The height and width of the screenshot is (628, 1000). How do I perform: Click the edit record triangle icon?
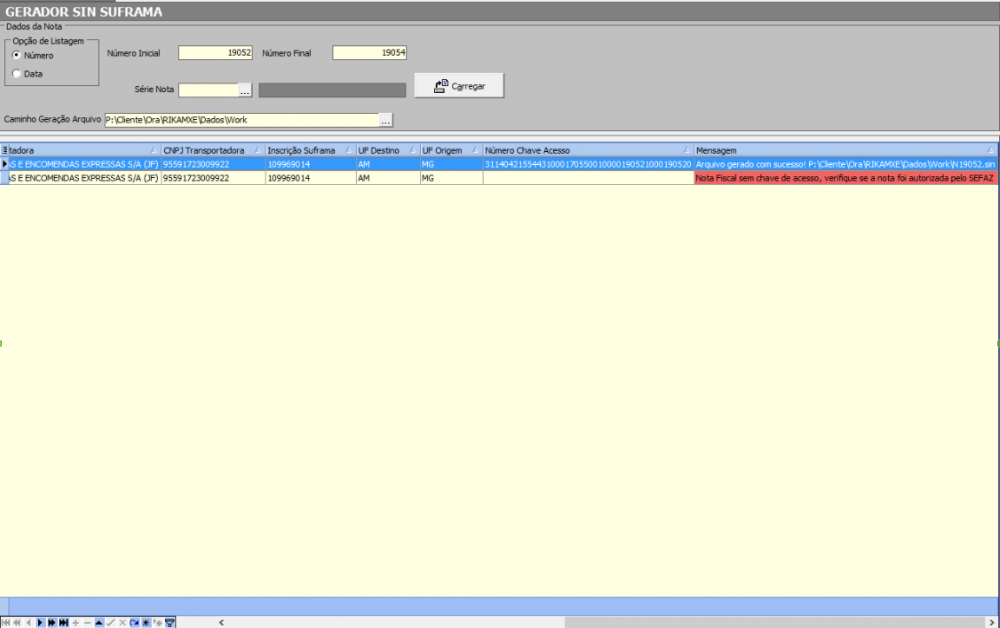tap(99, 622)
